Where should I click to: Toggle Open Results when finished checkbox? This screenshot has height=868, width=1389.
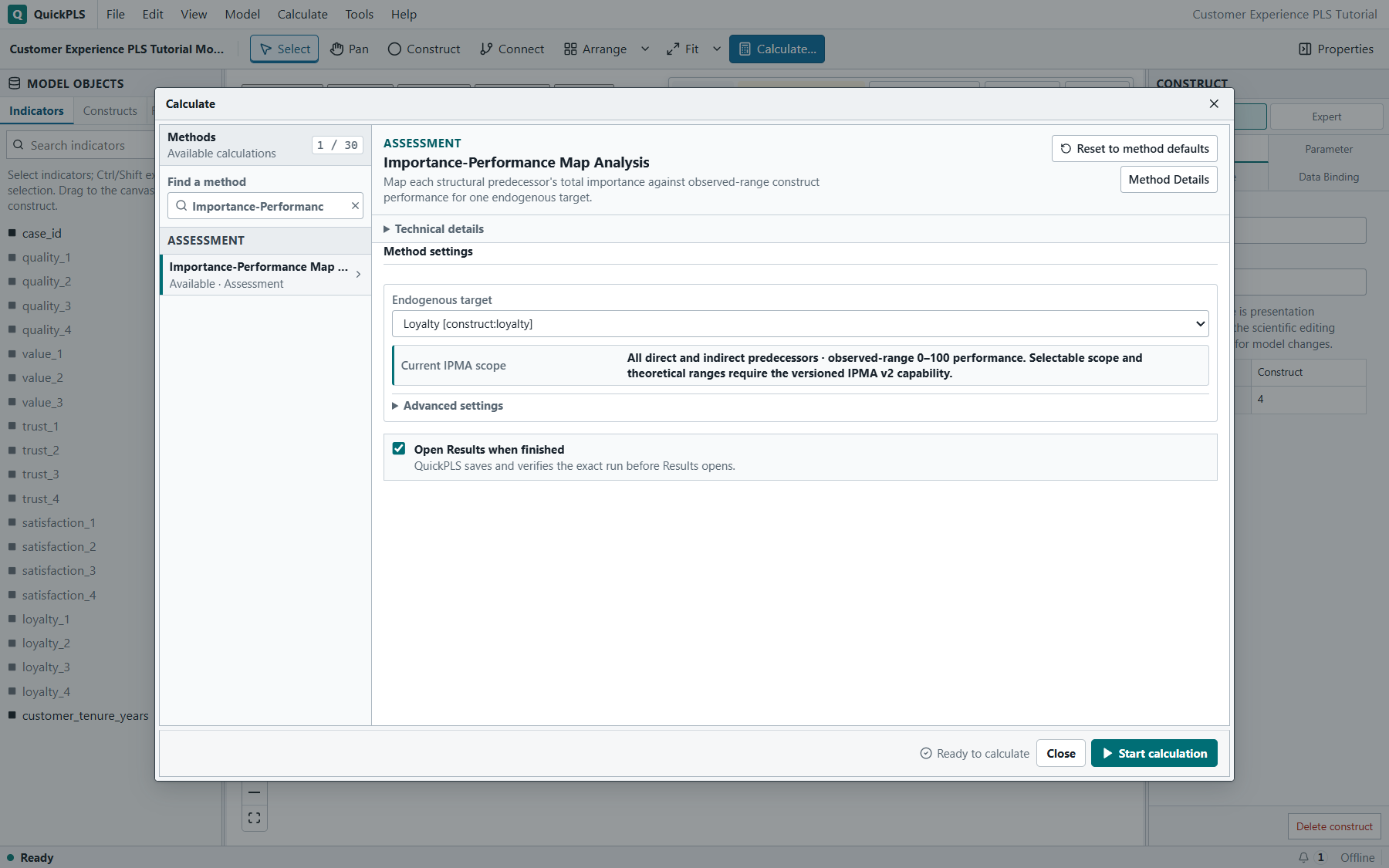click(x=399, y=449)
